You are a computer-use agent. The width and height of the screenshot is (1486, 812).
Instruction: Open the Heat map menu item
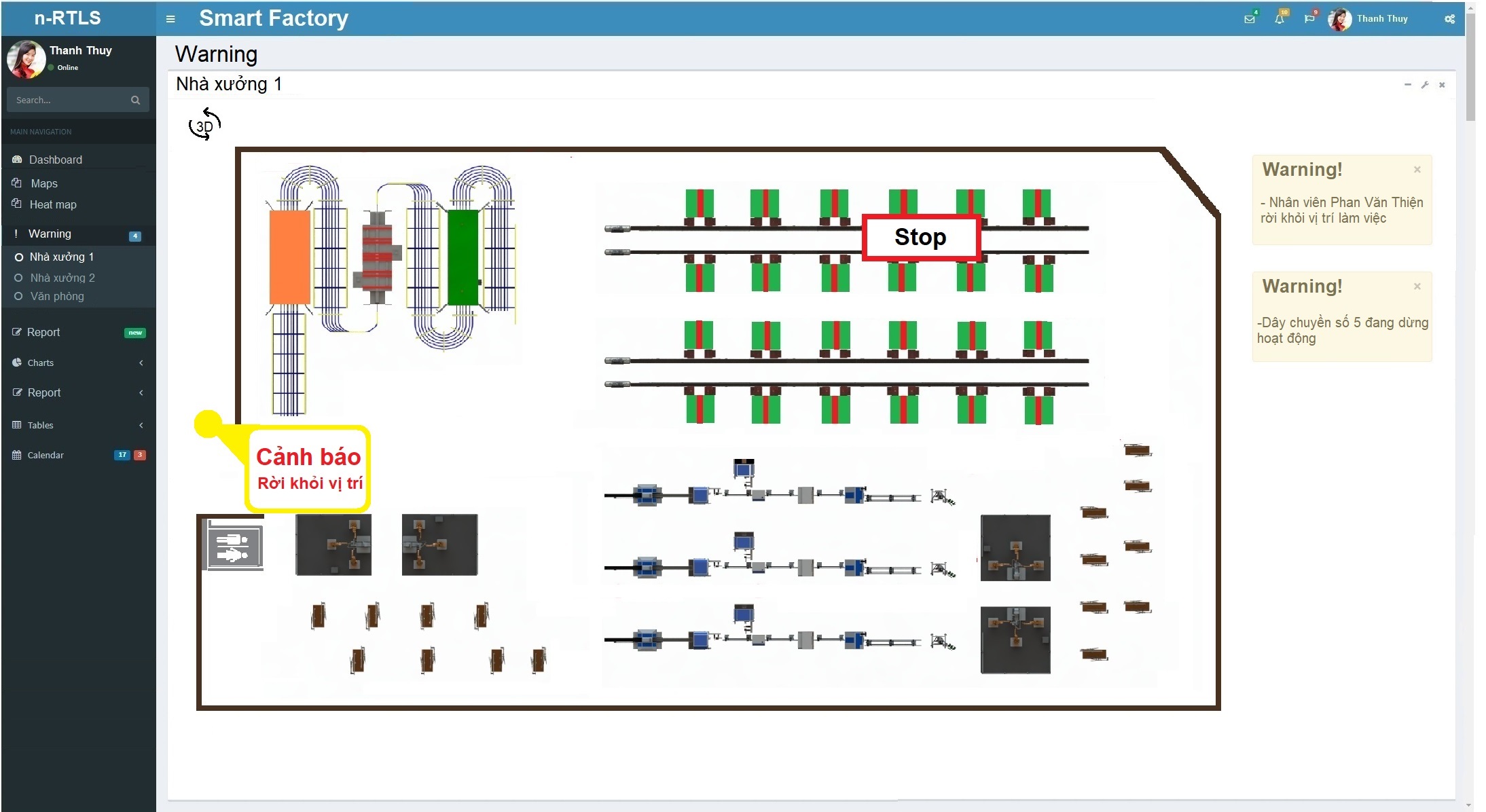point(52,204)
